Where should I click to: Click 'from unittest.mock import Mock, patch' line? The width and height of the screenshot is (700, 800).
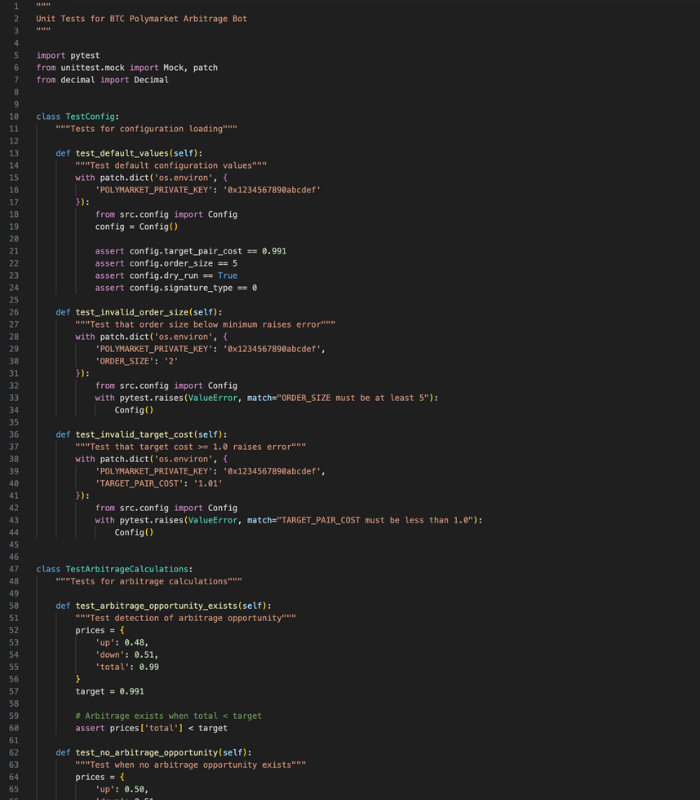point(127,68)
